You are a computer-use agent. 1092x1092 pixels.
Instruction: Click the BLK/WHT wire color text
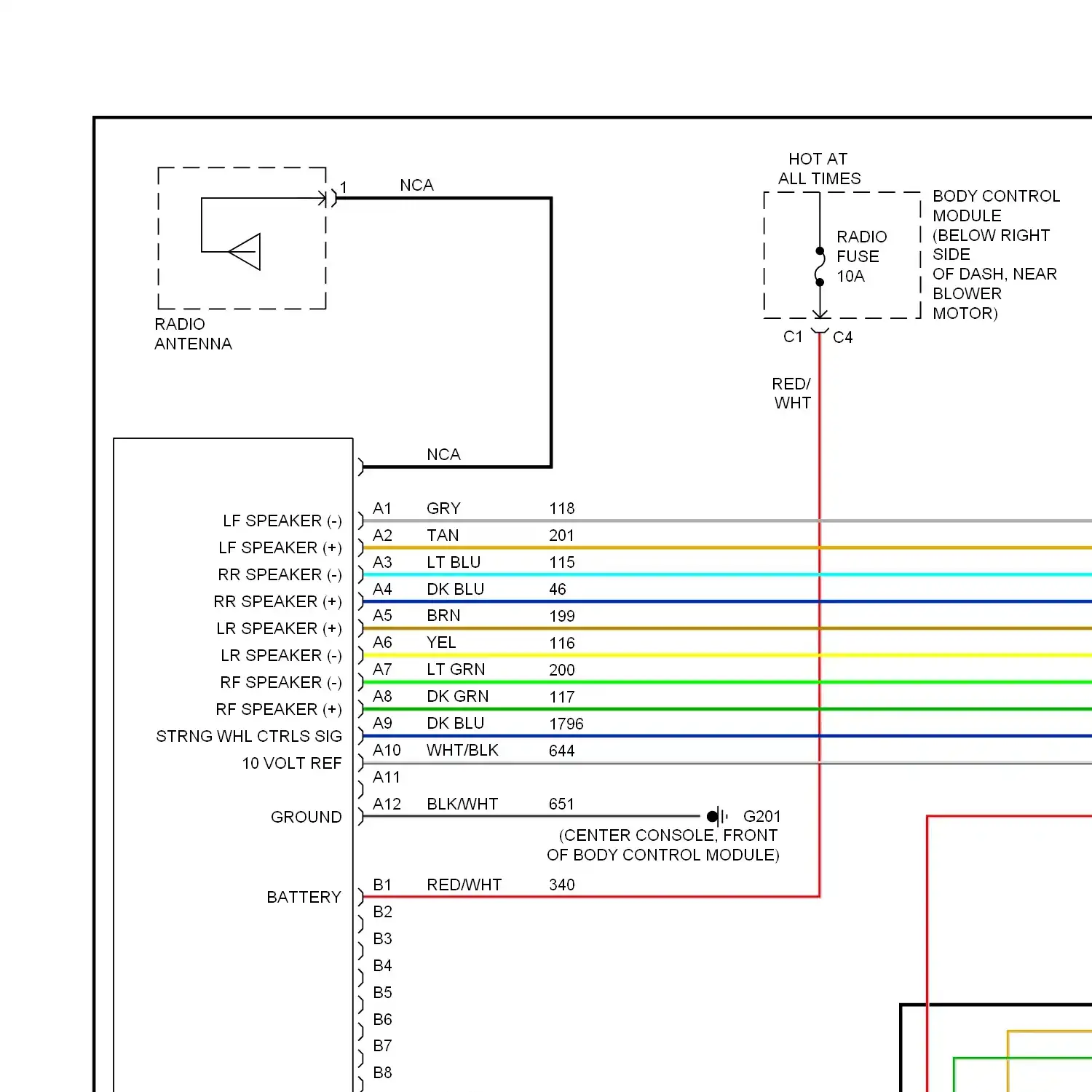point(463,804)
